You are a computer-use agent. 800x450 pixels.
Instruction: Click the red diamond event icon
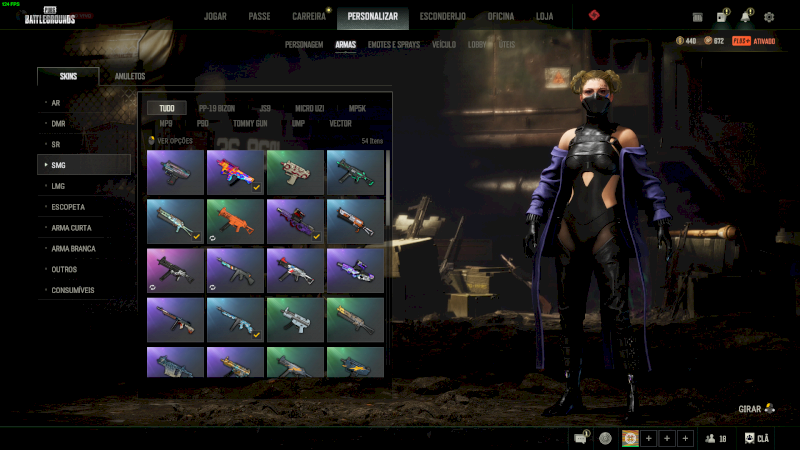(x=594, y=15)
